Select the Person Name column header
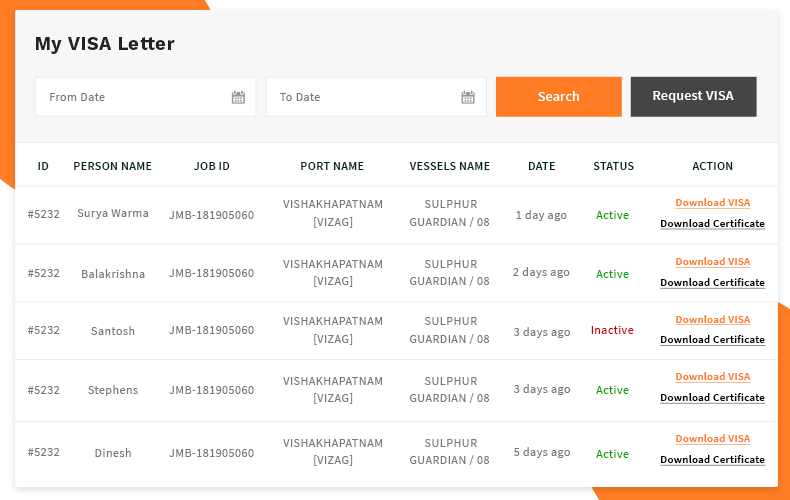The height and width of the screenshot is (500, 790). (113, 166)
